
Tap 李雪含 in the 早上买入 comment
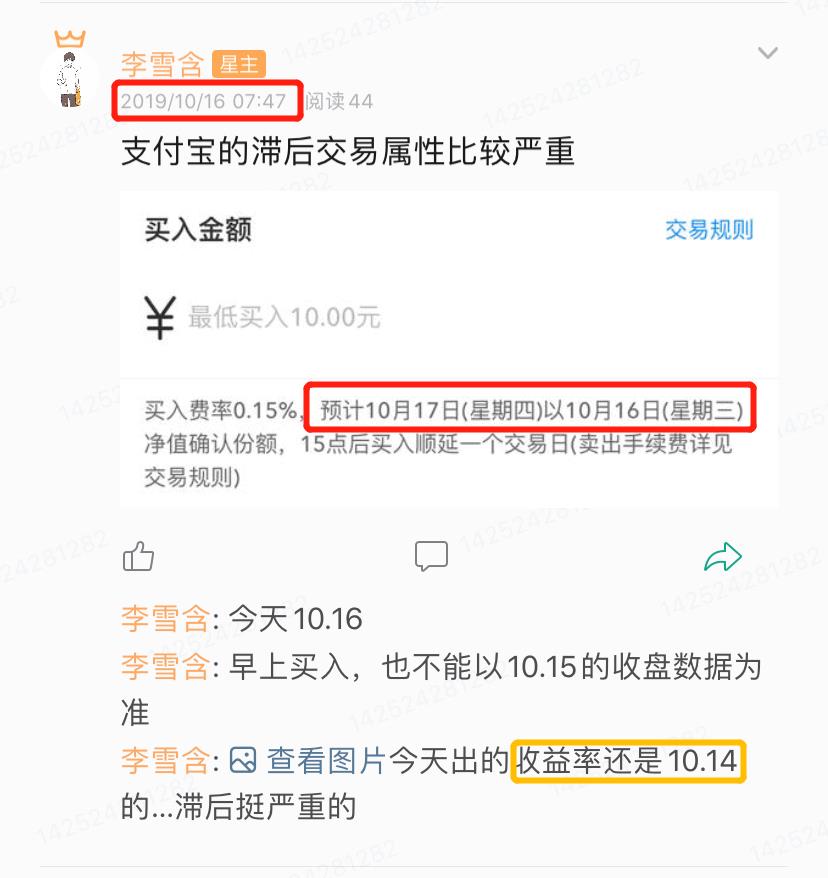[x=165, y=666]
